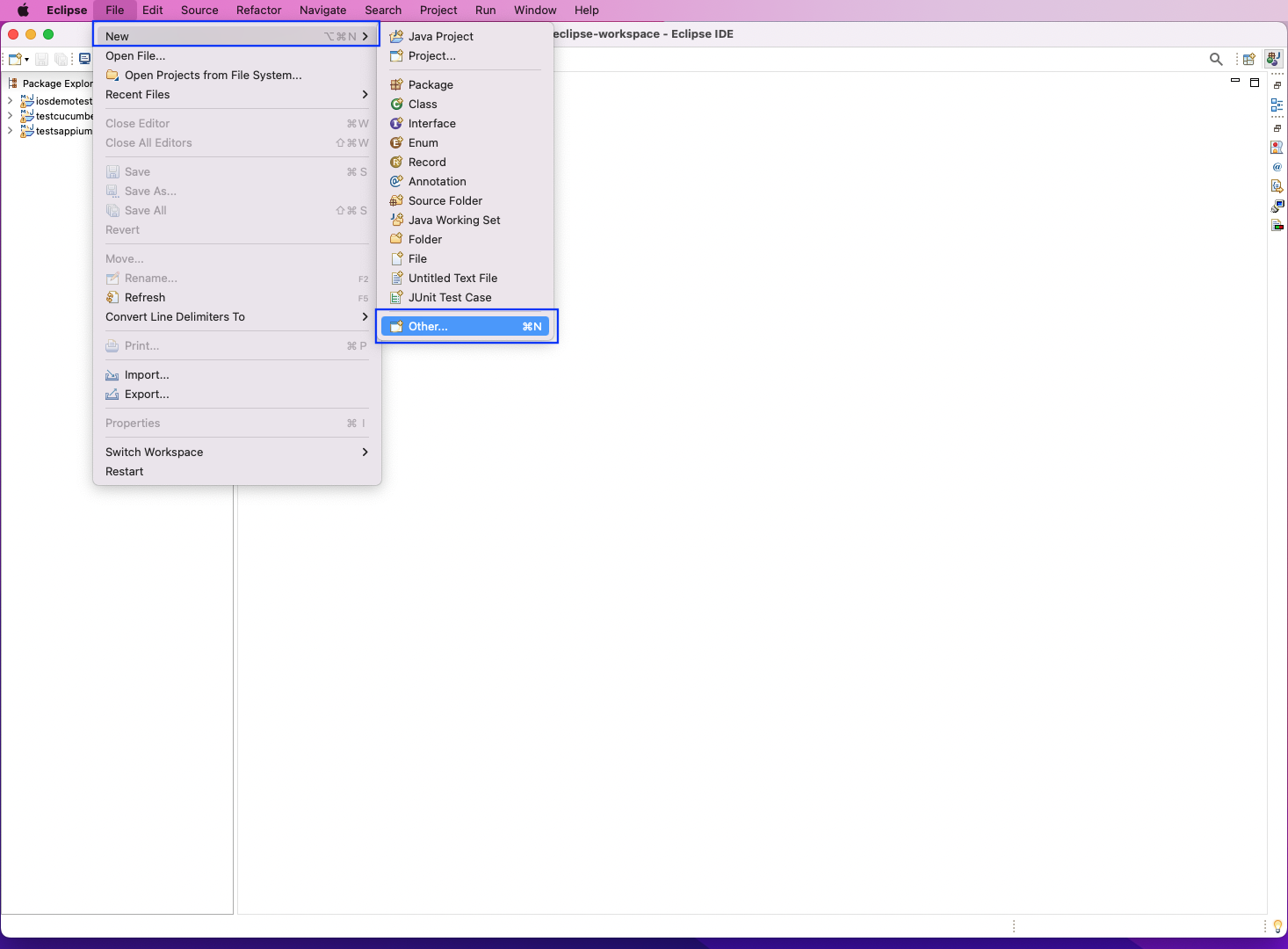The height and width of the screenshot is (949, 1288).
Task: Choose Open File... from File menu
Action: click(237, 55)
